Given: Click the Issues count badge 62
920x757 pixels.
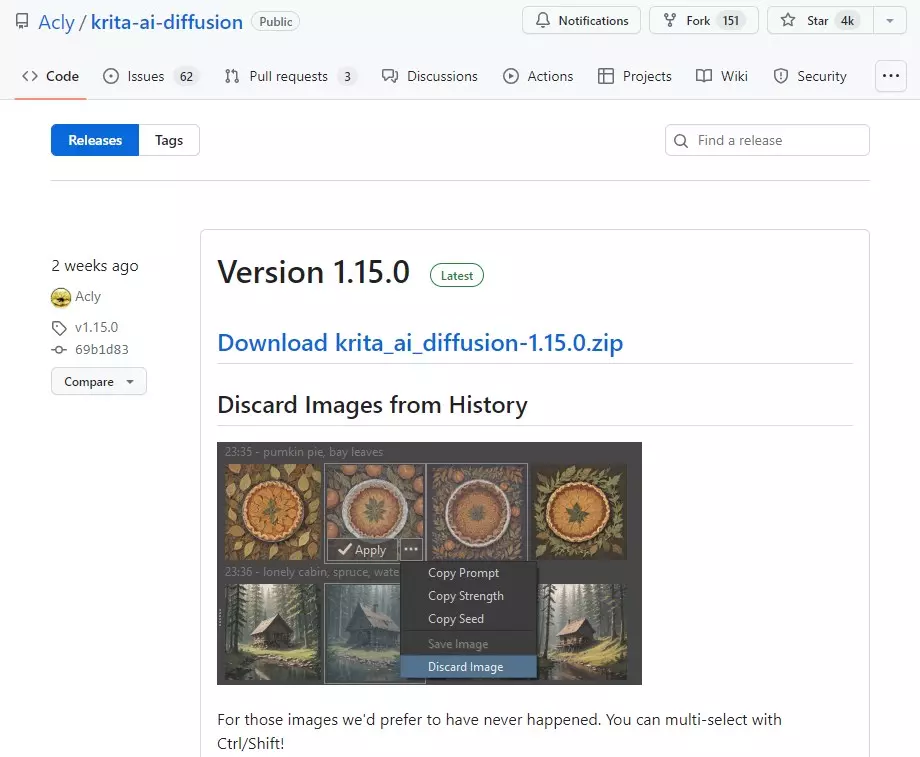Looking at the screenshot, I should [186, 77].
